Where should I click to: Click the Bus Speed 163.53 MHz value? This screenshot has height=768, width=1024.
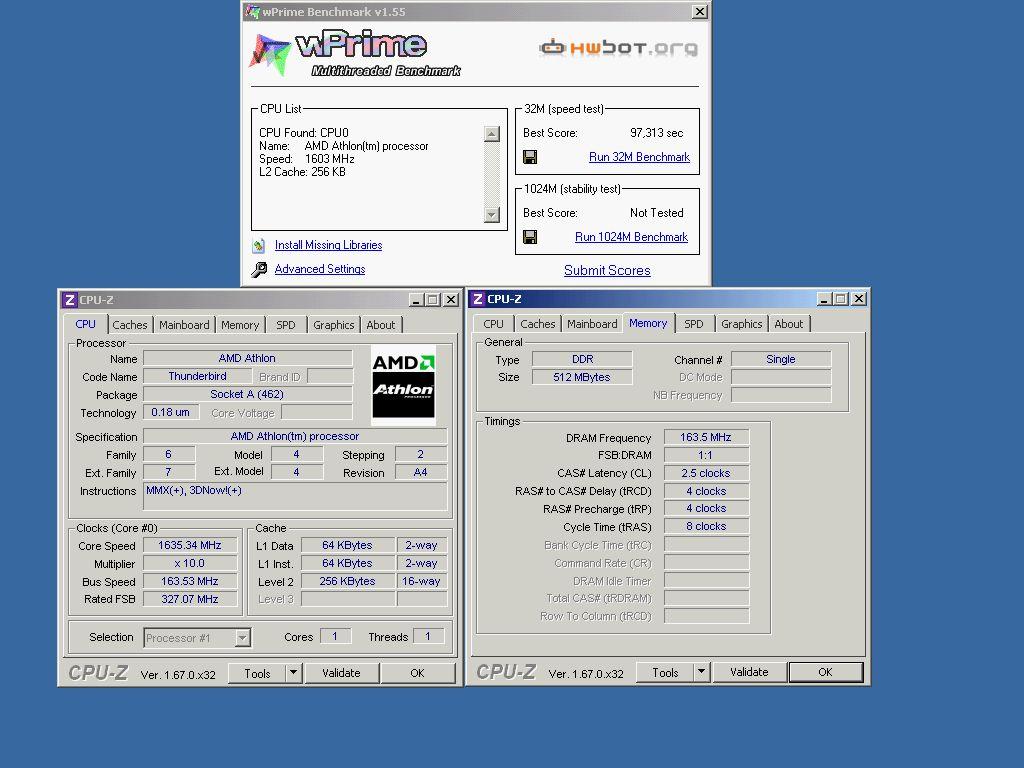click(190, 581)
